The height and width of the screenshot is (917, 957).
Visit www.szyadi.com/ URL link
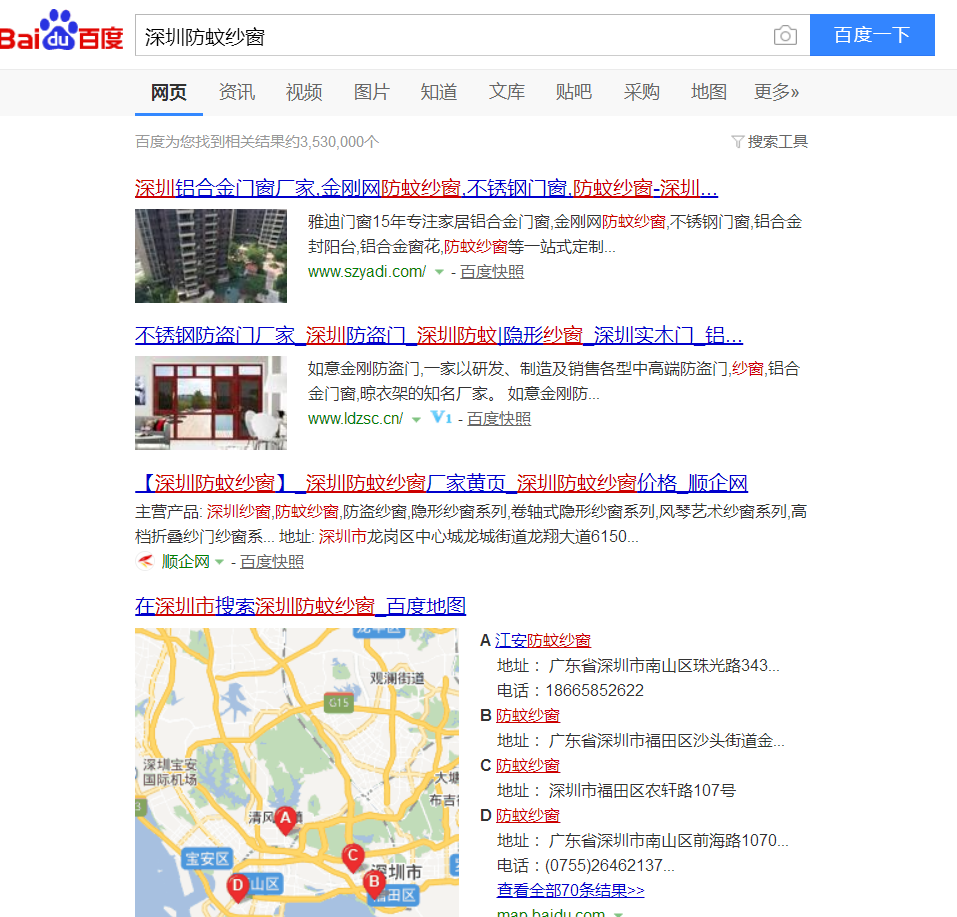tap(367, 272)
